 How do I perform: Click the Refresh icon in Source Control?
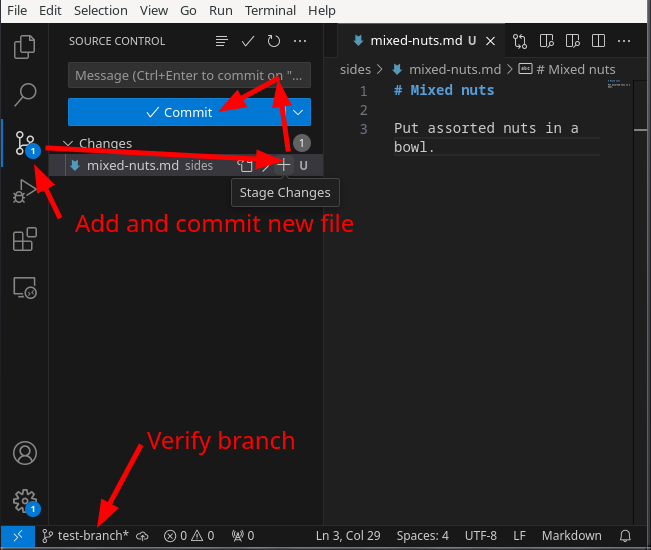(274, 41)
